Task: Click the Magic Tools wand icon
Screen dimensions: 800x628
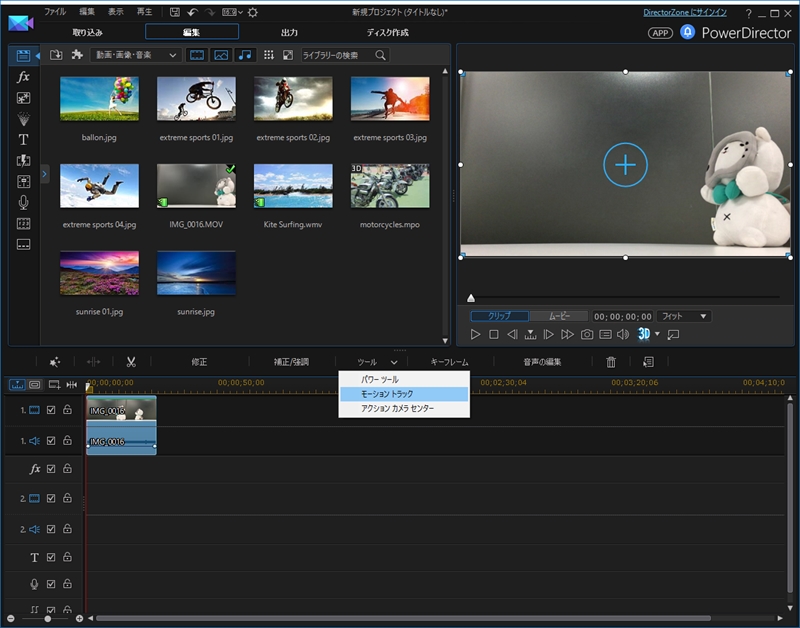Action: tap(55, 362)
